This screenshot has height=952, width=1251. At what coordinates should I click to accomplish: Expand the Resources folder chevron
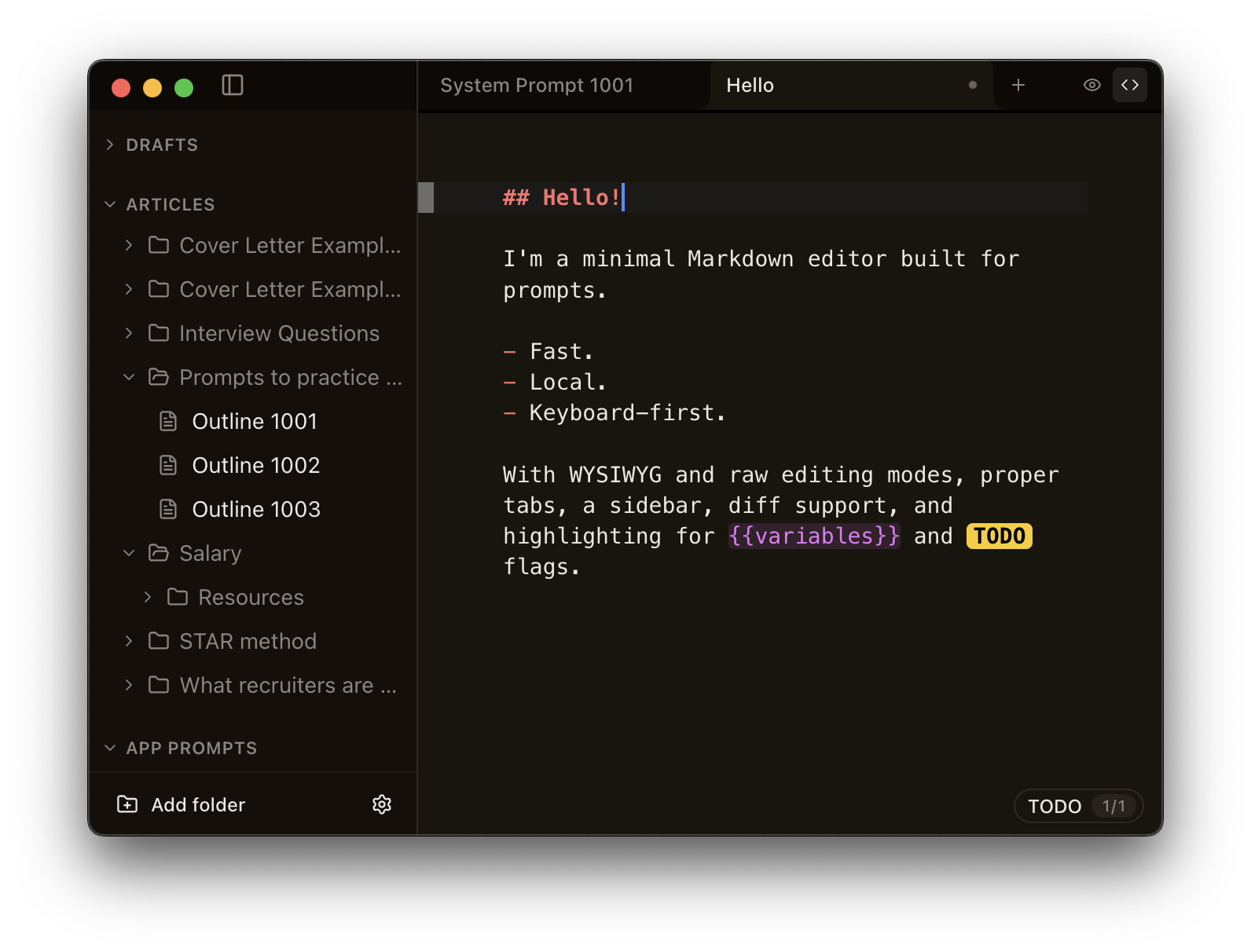[x=148, y=597]
